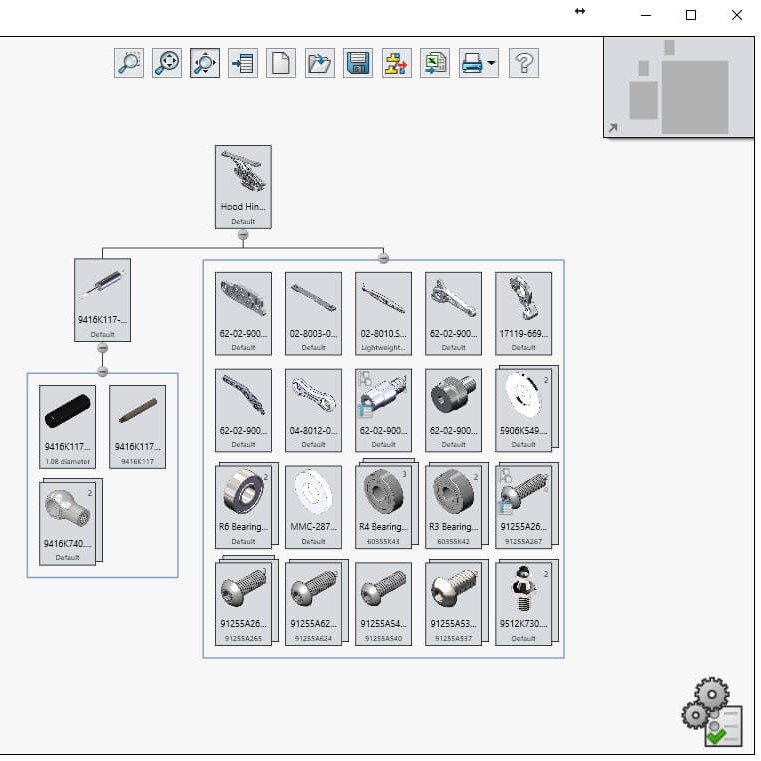
Task: Select the R6 Bearing part card
Action: (243, 505)
